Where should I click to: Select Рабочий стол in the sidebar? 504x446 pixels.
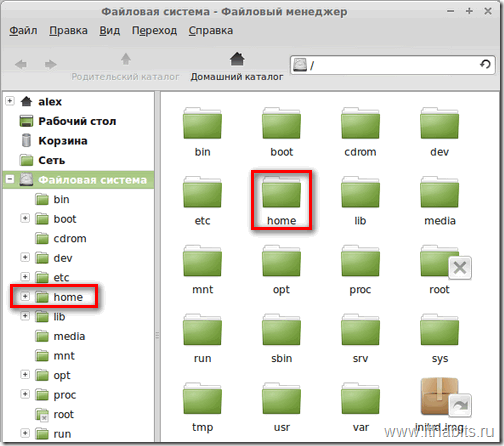tap(68, 121)
